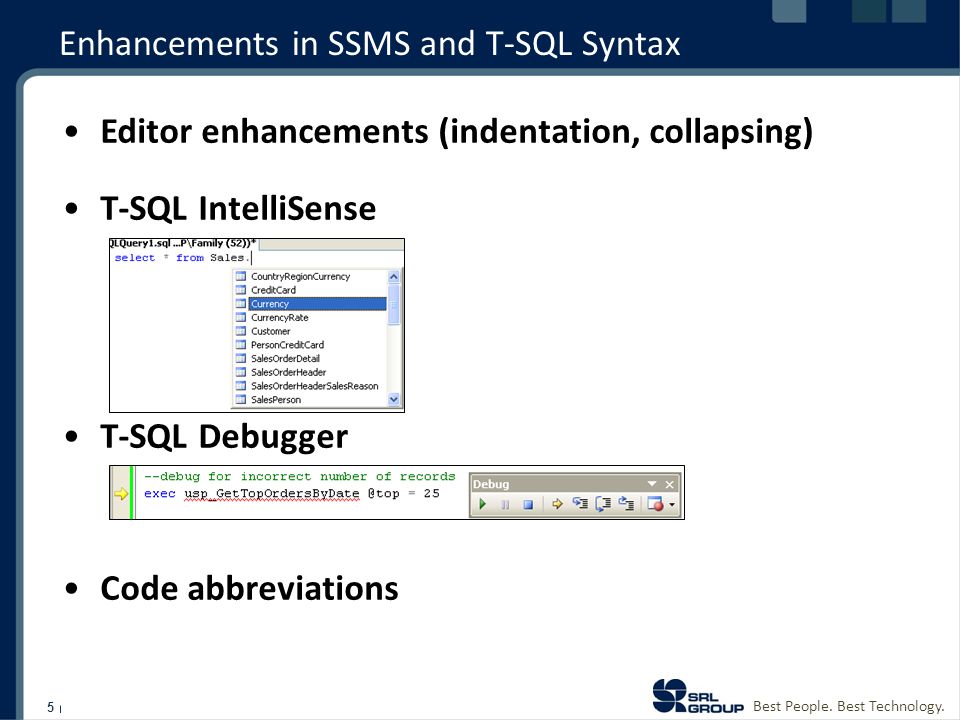Select PersonCreditCard in IntelliSense list
Viewport: 960px width, 720px height.
click(288, 345)
